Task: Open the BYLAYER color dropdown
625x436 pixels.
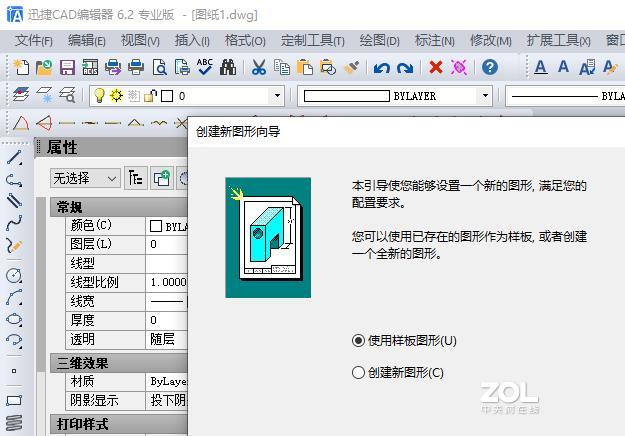Action: coord(485,96)
